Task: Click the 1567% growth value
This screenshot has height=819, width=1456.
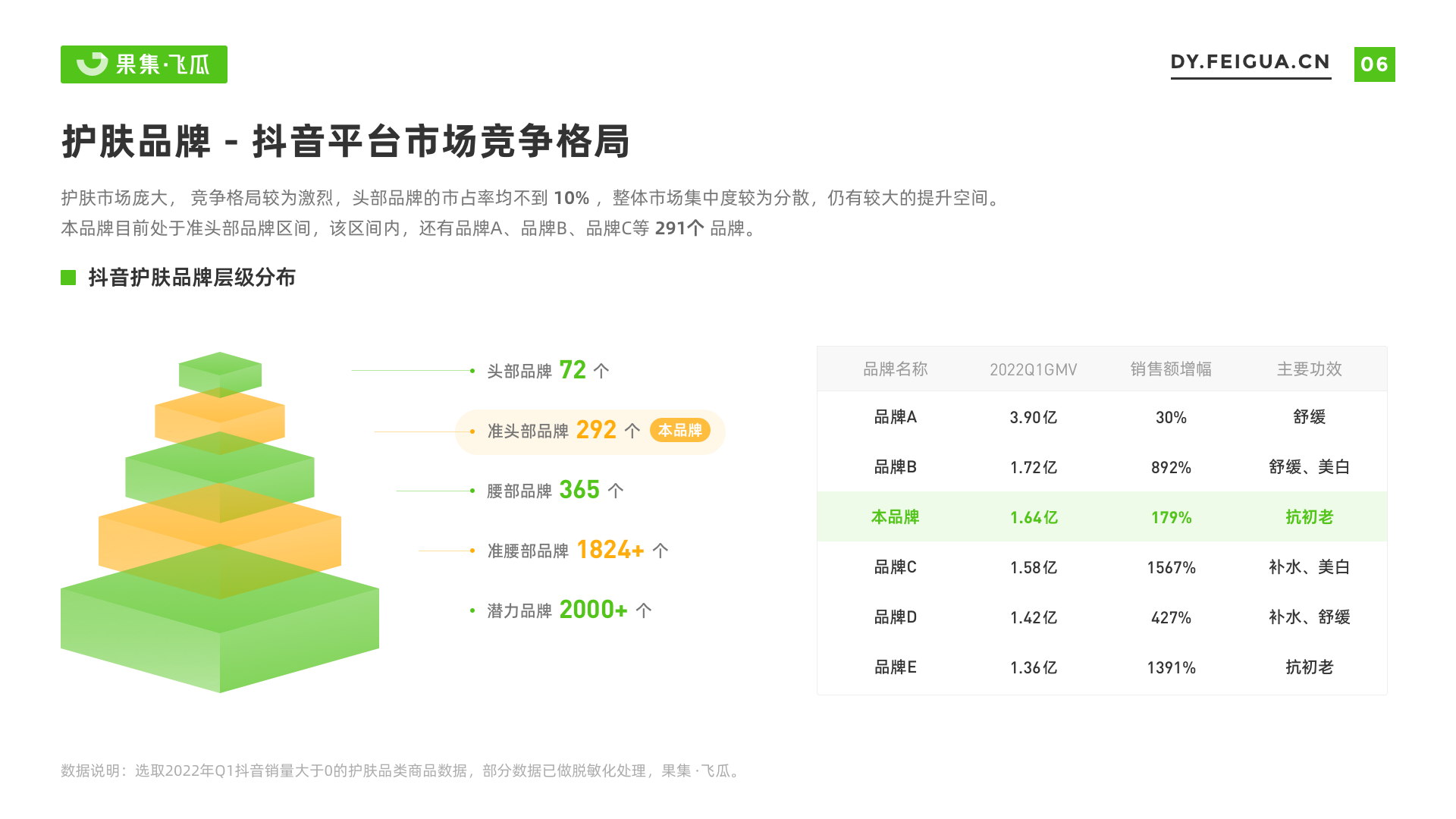Action: tap(1171, 567)
